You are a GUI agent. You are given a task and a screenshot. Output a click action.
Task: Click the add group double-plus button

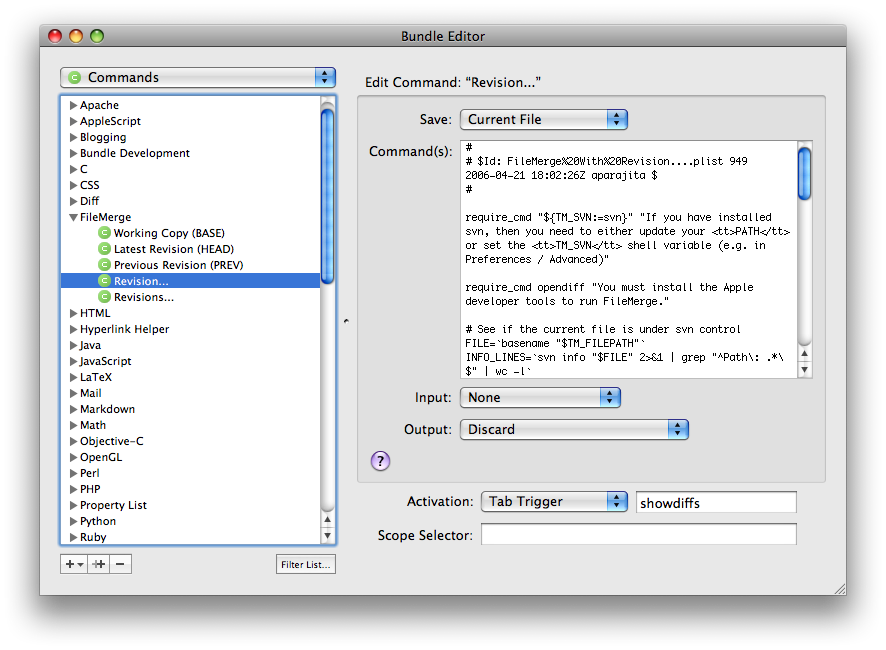pos(98,564)
